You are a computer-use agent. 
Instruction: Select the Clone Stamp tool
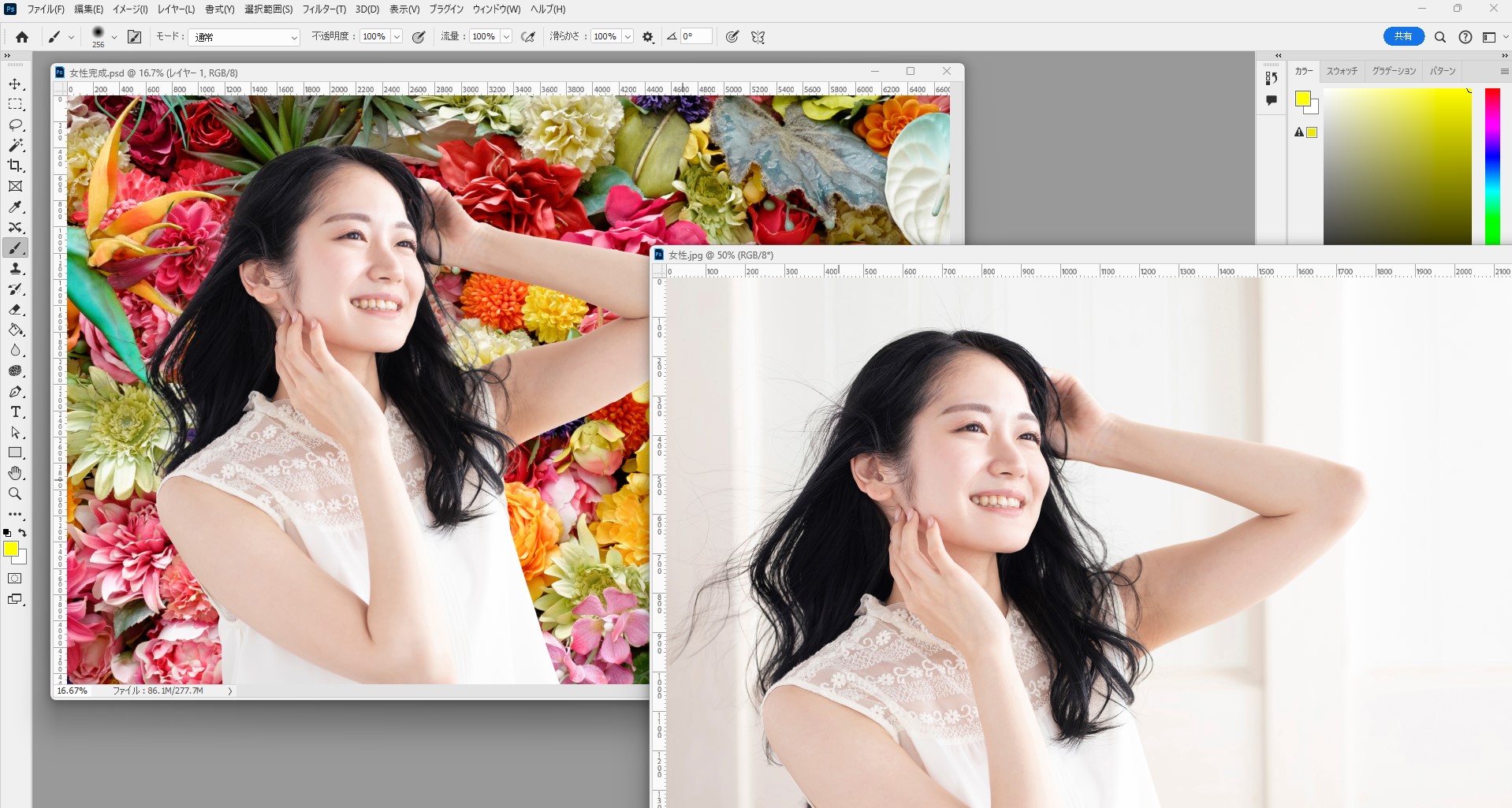coord(15,269)
